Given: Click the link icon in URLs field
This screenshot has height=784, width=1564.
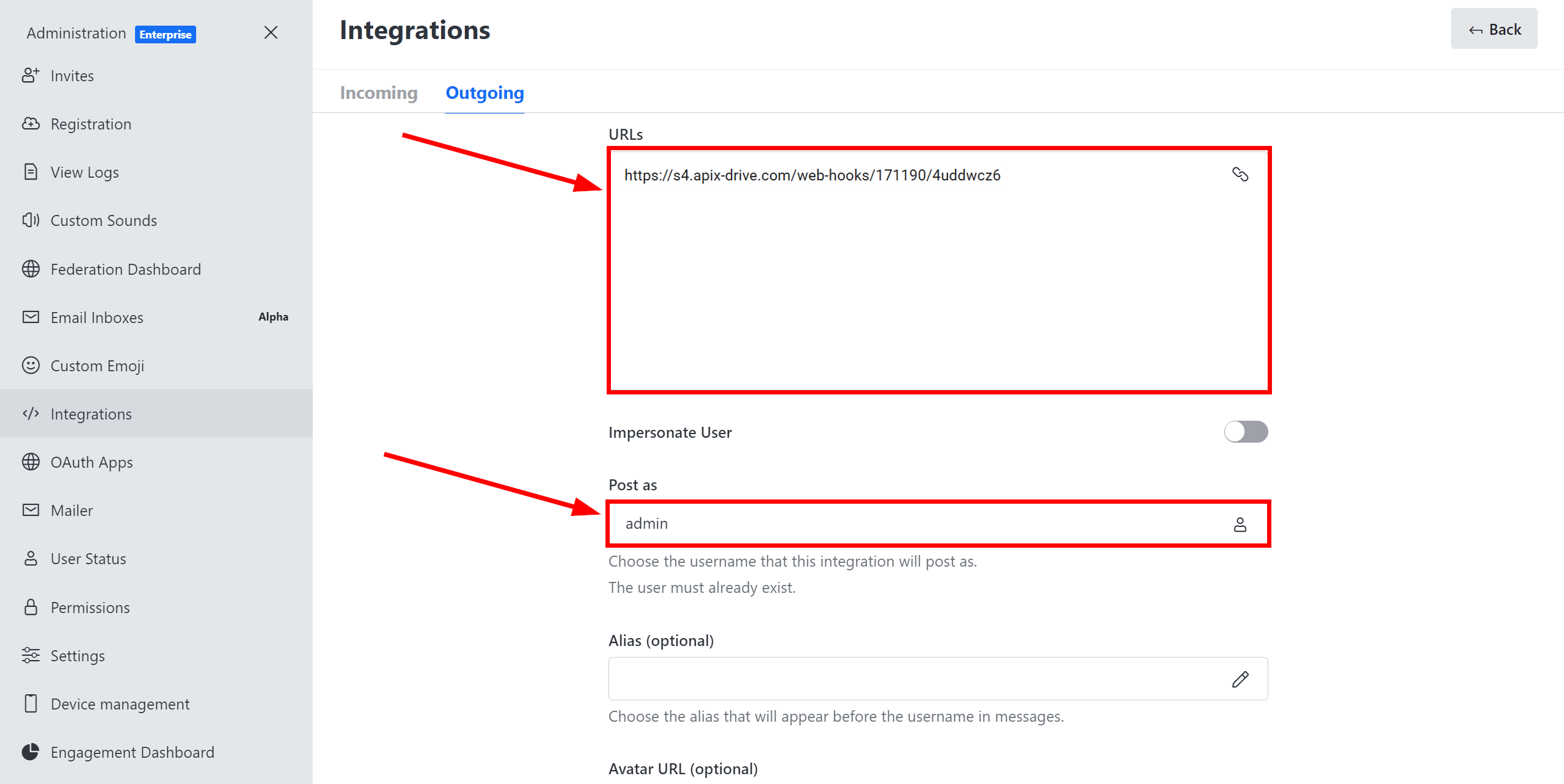Looking at the screenshot, I should [1240, 175].
